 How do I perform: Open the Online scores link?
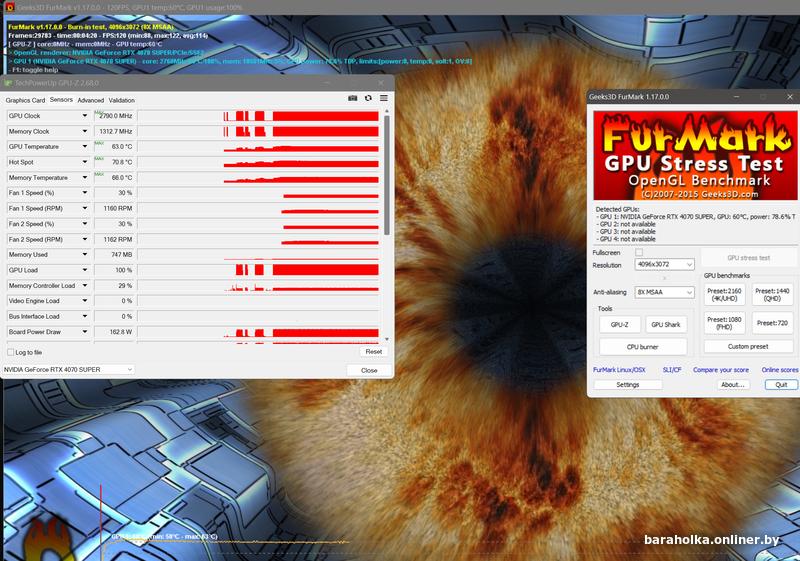[780, 370]
